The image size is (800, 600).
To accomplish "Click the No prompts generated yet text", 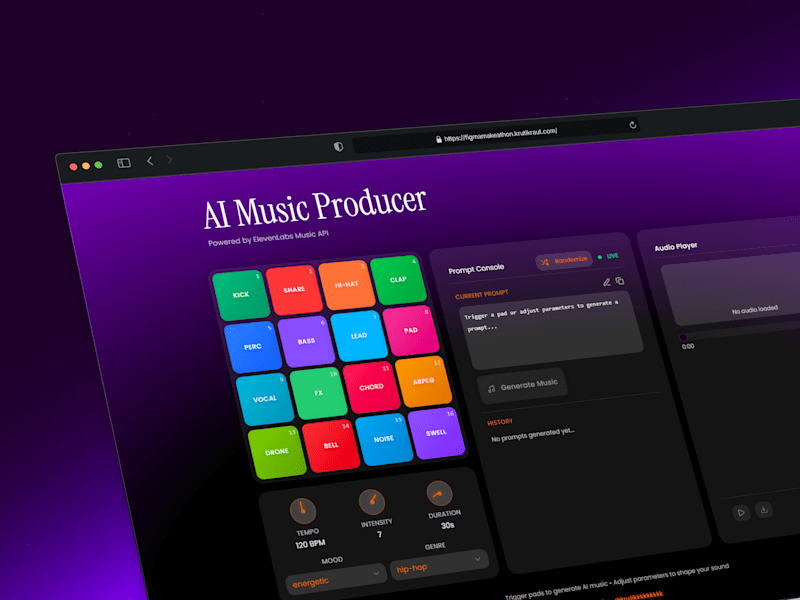I will click(533, 435).
